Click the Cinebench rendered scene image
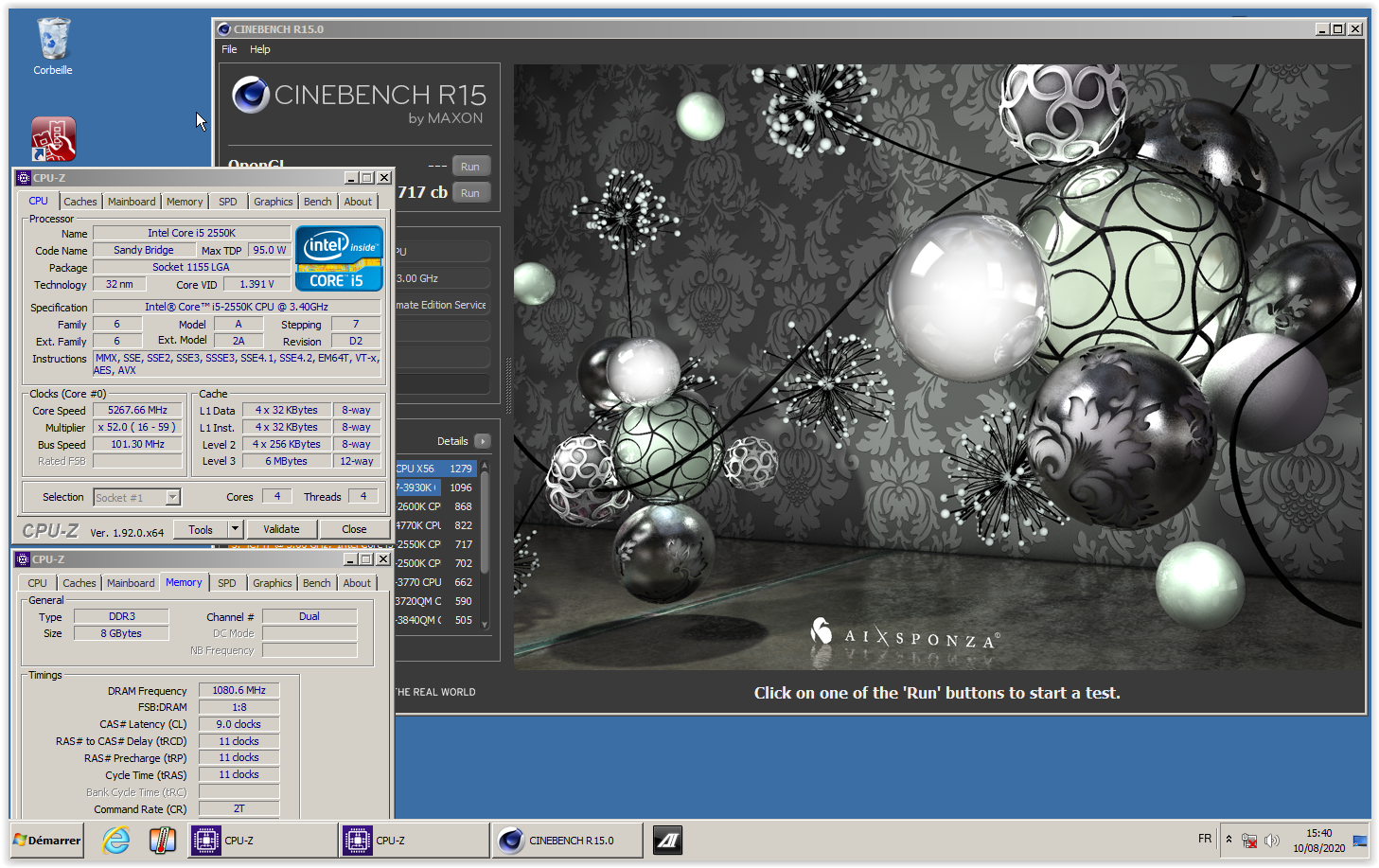This screenshot has height=868, width=1379. [937, 367]
